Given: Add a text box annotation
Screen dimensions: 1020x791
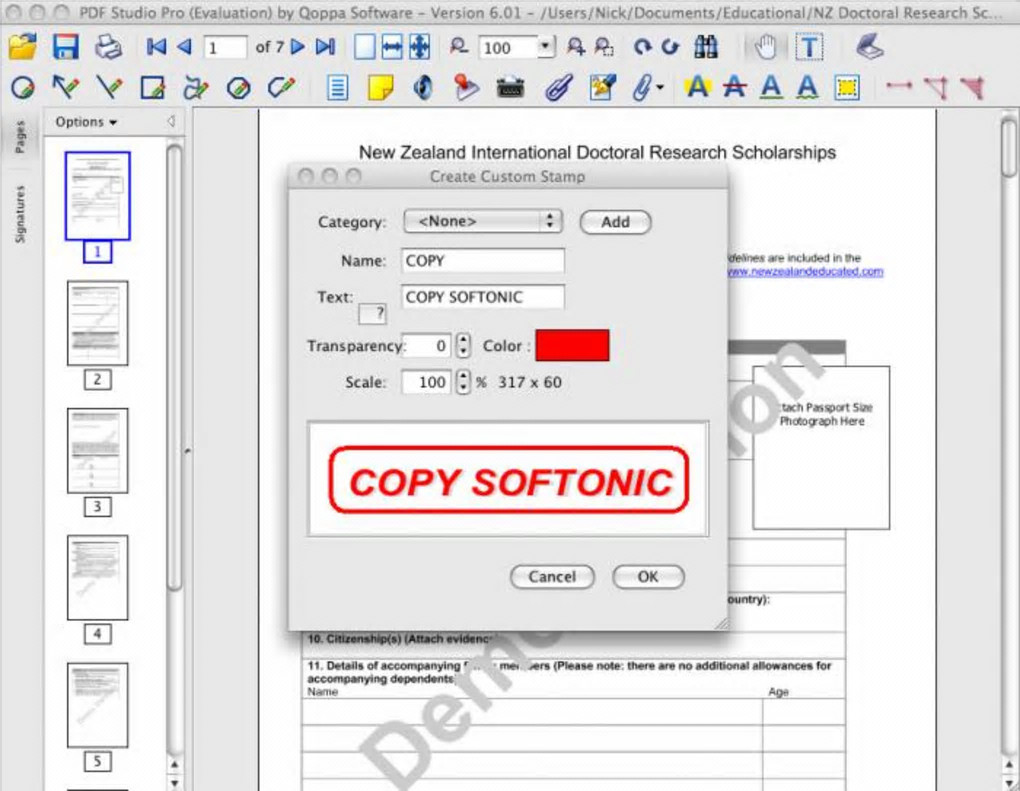Looking at the screenshot, I should click(x=337, y=88).
